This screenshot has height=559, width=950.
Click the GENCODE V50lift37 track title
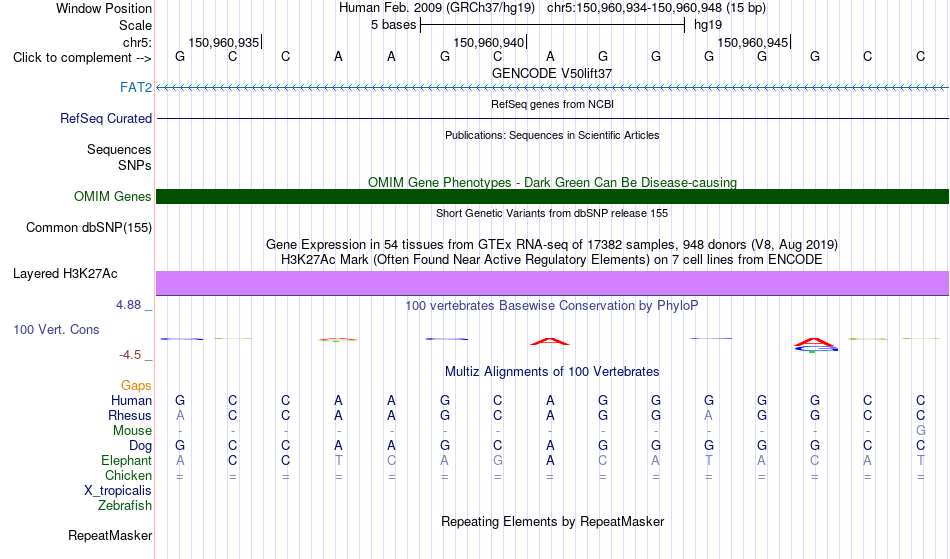(552, 73)
